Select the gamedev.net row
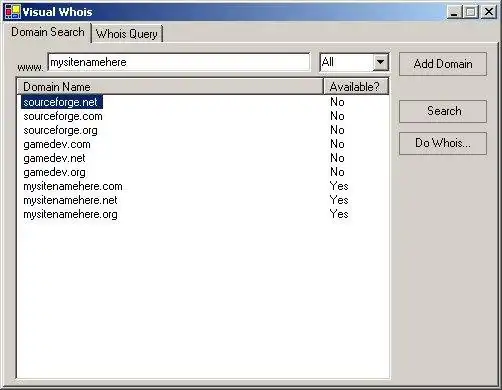 [203, 158]
